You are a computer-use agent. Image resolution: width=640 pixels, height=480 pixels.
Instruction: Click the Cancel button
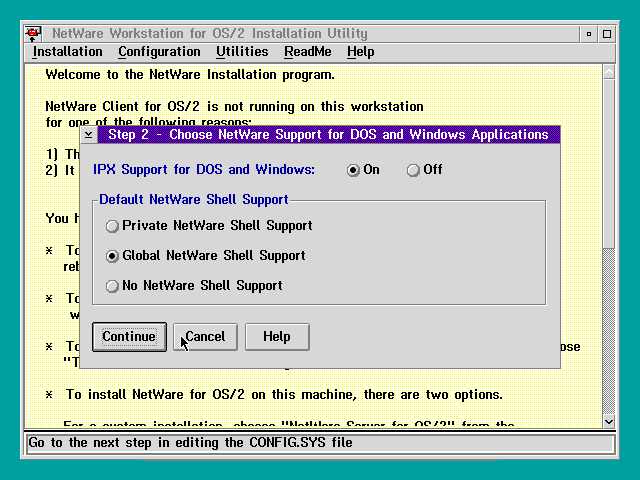click(205, 337)
